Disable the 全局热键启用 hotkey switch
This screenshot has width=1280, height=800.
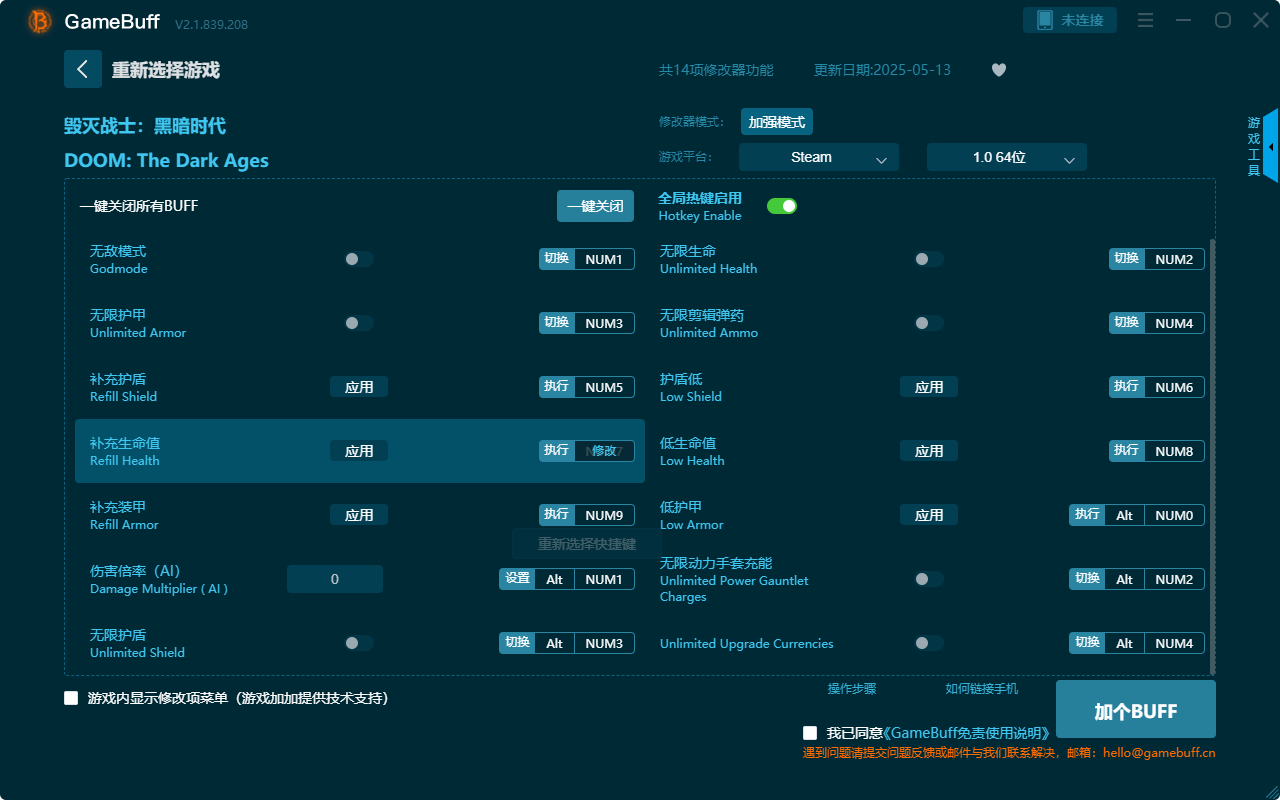(781, 205)
